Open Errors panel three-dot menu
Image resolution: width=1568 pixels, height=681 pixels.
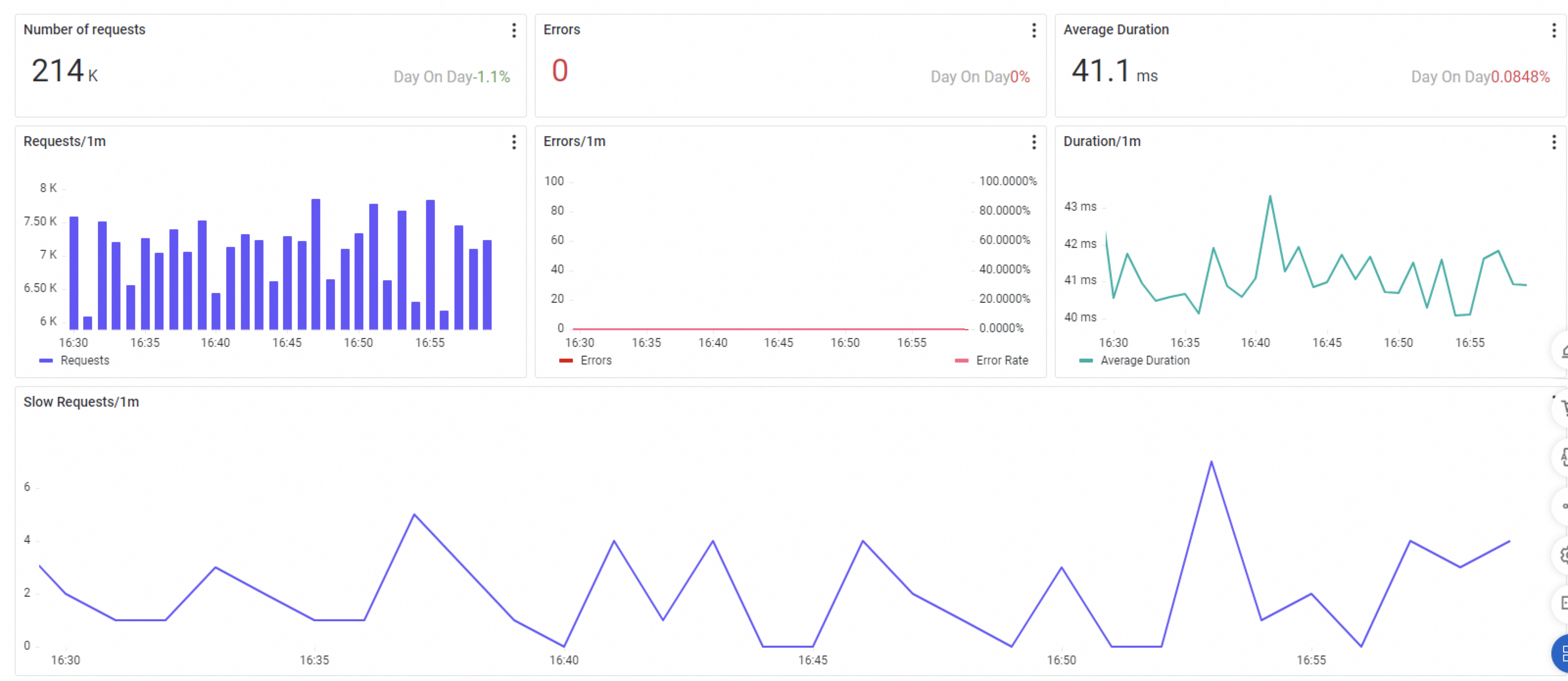(x=1034, y=30)
